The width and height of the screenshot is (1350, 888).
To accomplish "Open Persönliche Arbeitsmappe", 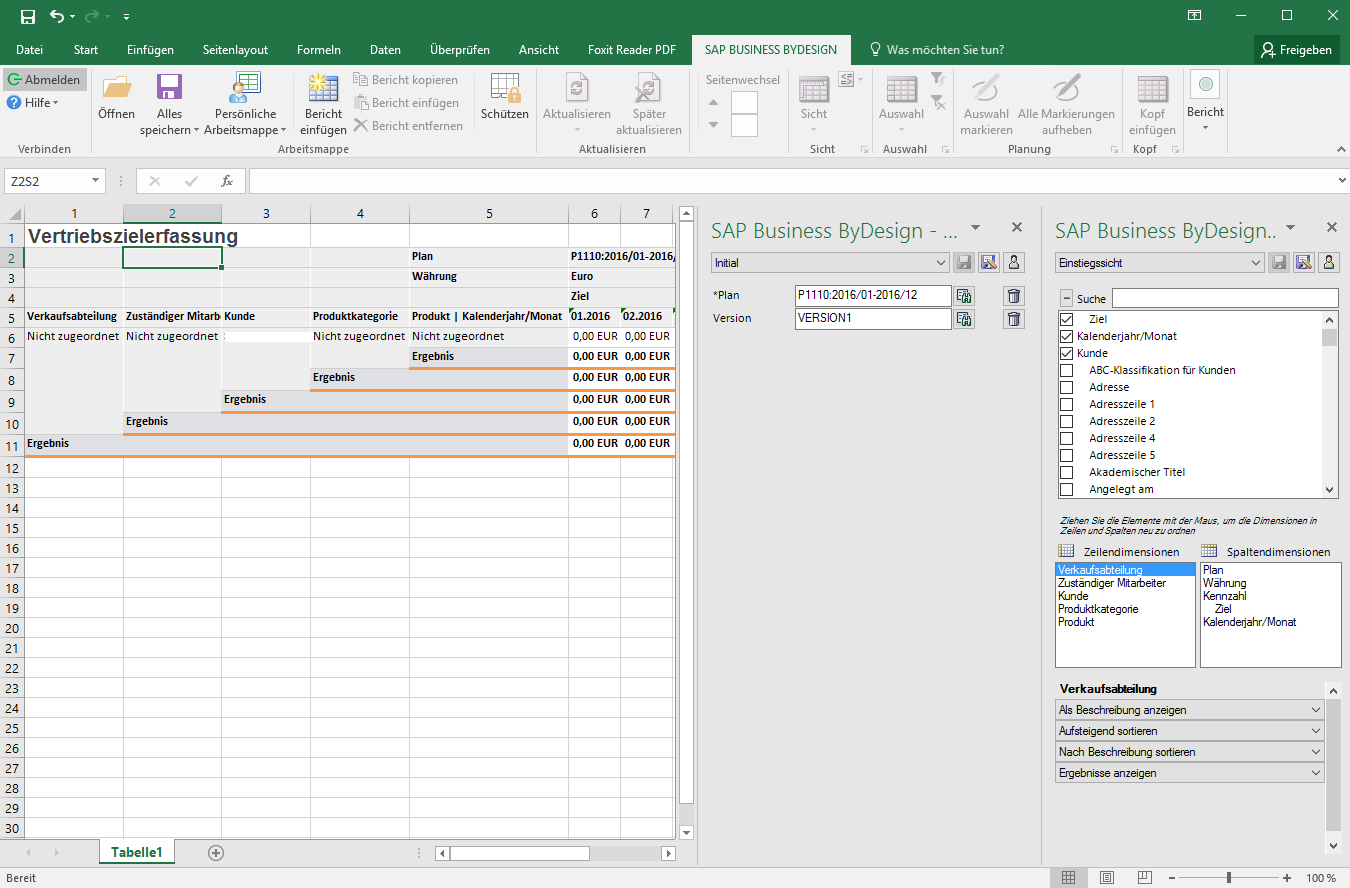I will [245, 104].
